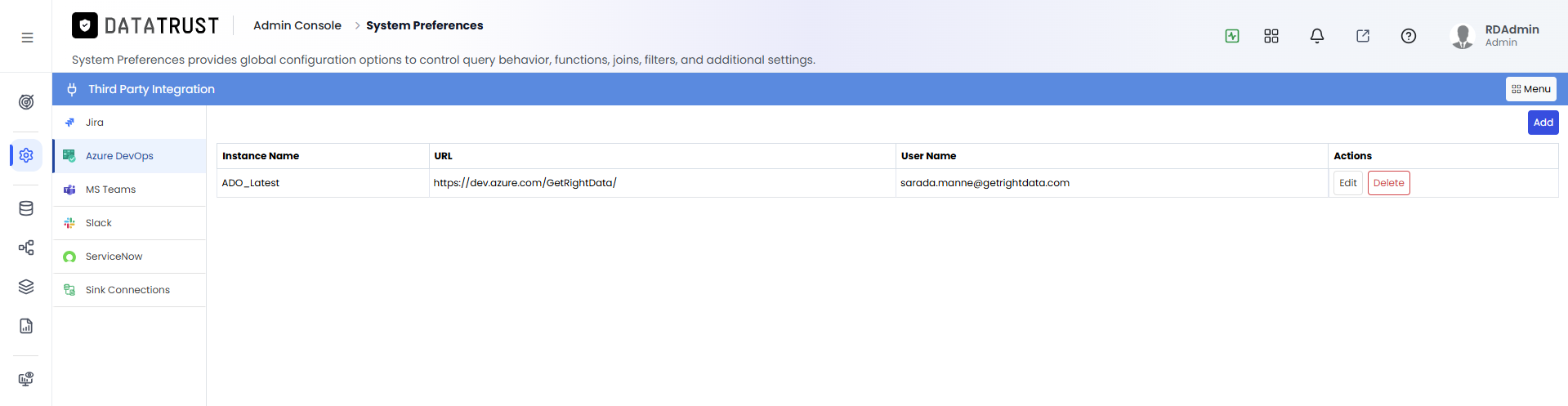The image size is (1568, 406).
Task: Select the Azure DevOps integration tab
Action: [129, 156]
